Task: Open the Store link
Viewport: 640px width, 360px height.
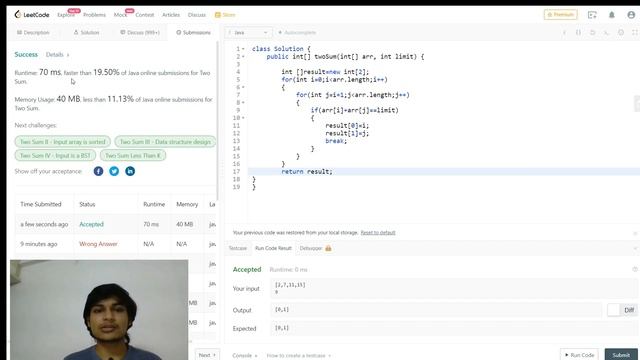Action: [x=225, y=15]
